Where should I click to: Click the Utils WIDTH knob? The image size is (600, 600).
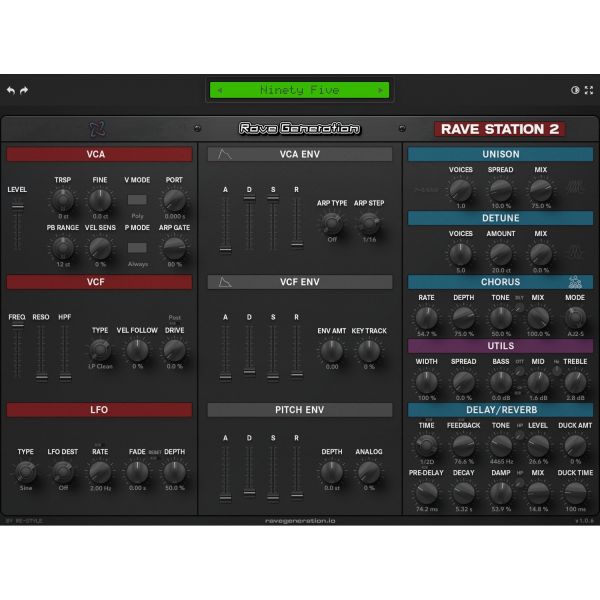coord(426,382)
